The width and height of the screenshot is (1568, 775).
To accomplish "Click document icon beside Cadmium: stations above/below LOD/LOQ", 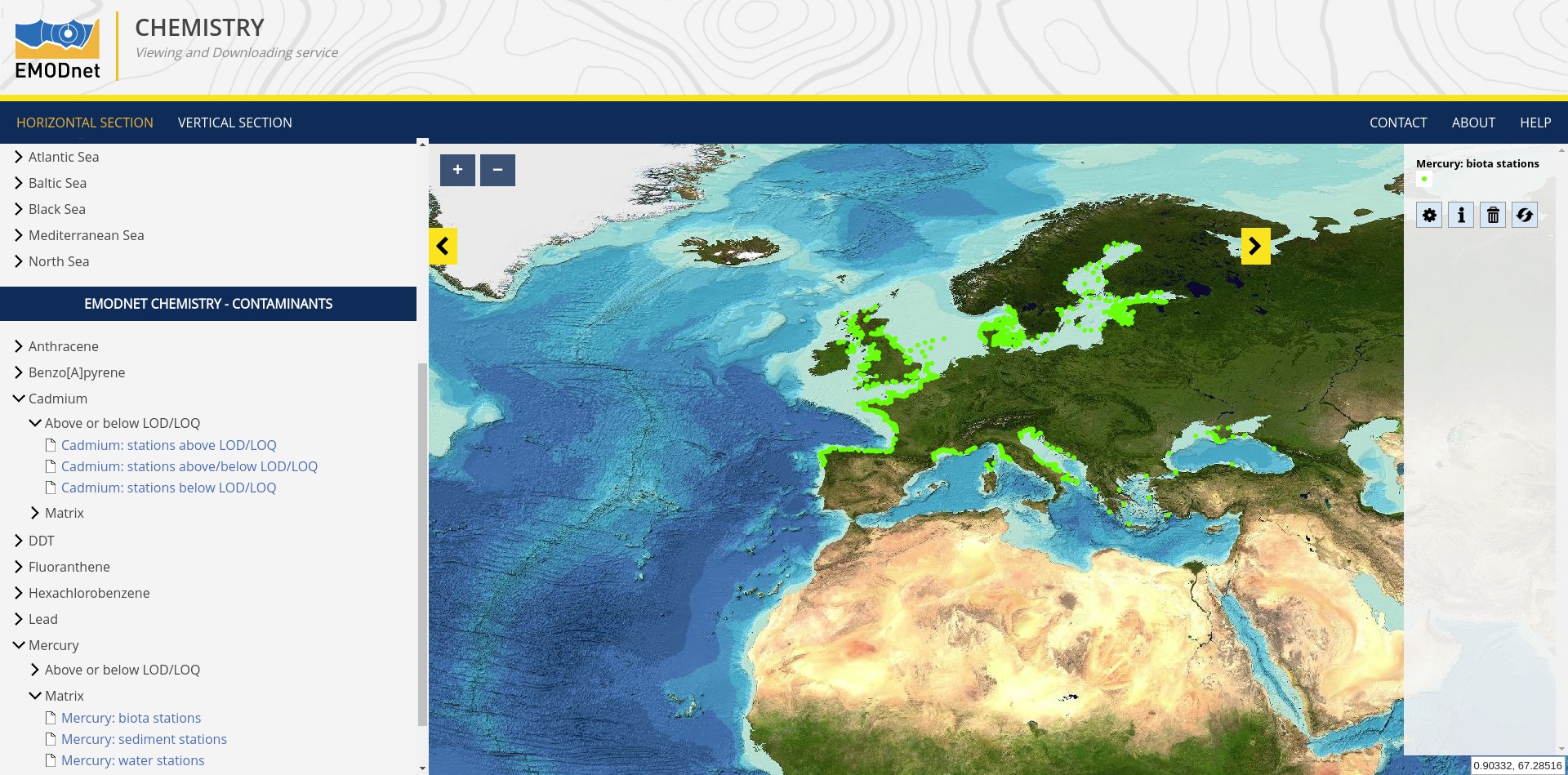I will (51, 466).
